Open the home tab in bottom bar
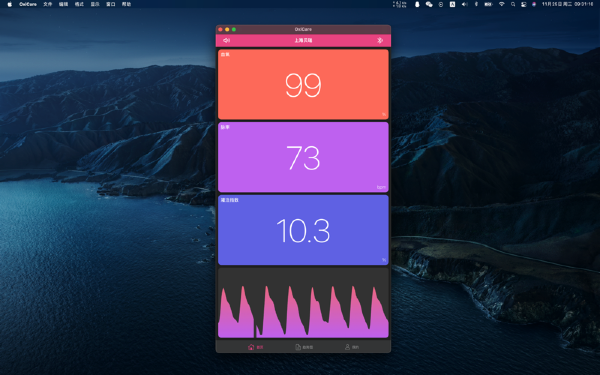The width and height of the screenshot is (600, 375). coord(256,347)
